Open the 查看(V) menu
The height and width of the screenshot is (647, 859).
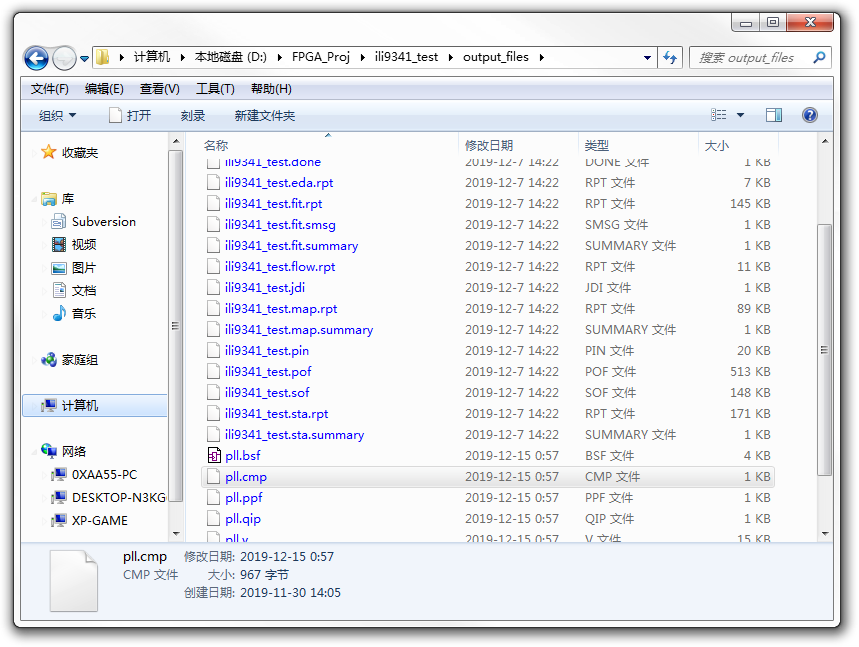coord(159,89)
